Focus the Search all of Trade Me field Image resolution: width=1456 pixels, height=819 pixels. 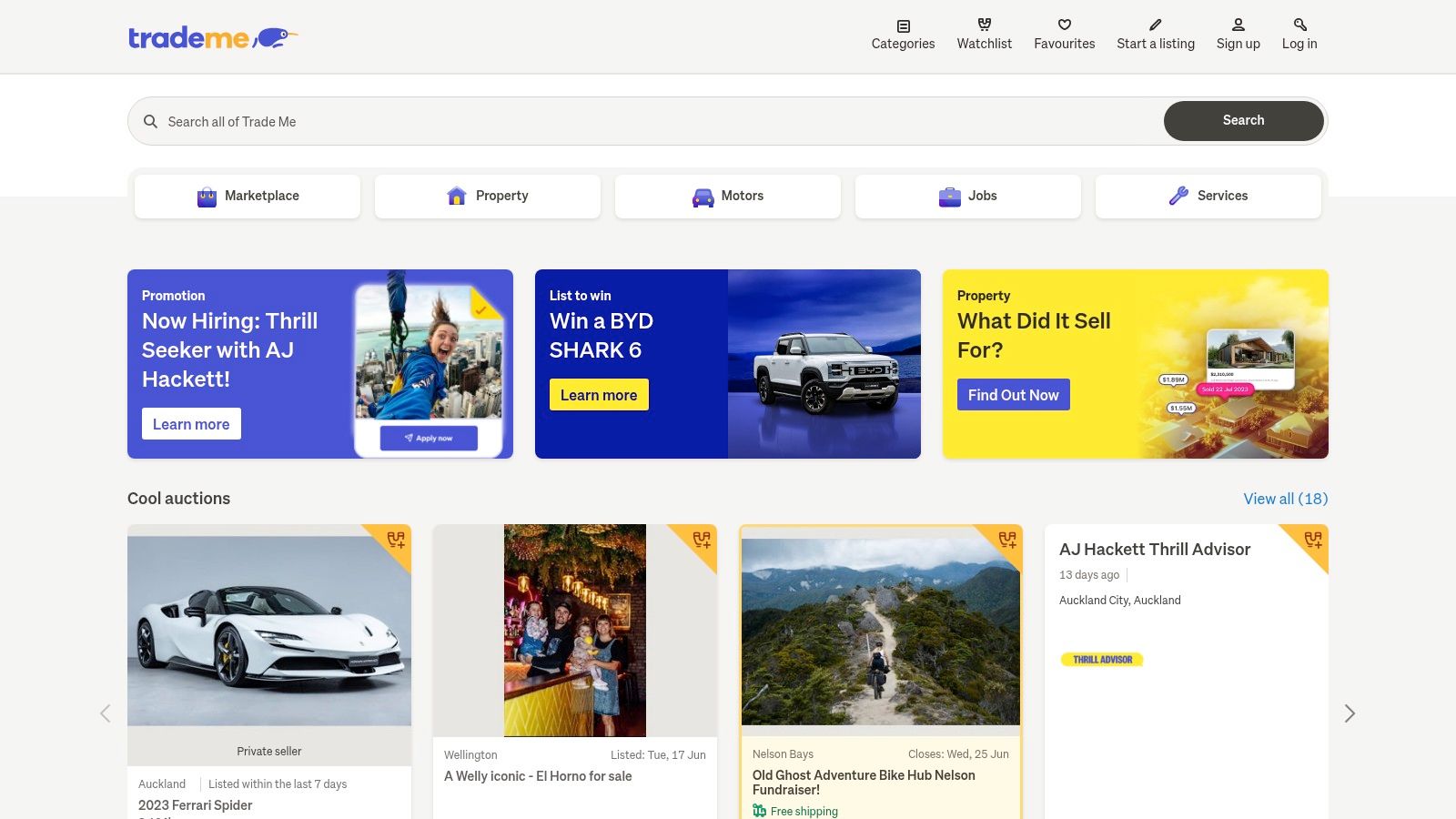click(x=646, y=121)
